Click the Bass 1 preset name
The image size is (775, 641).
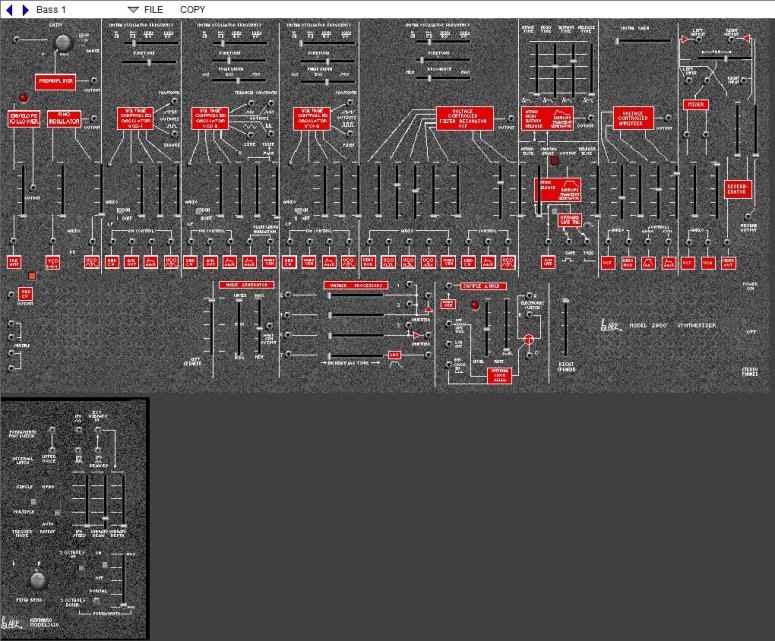click(51, 9)
